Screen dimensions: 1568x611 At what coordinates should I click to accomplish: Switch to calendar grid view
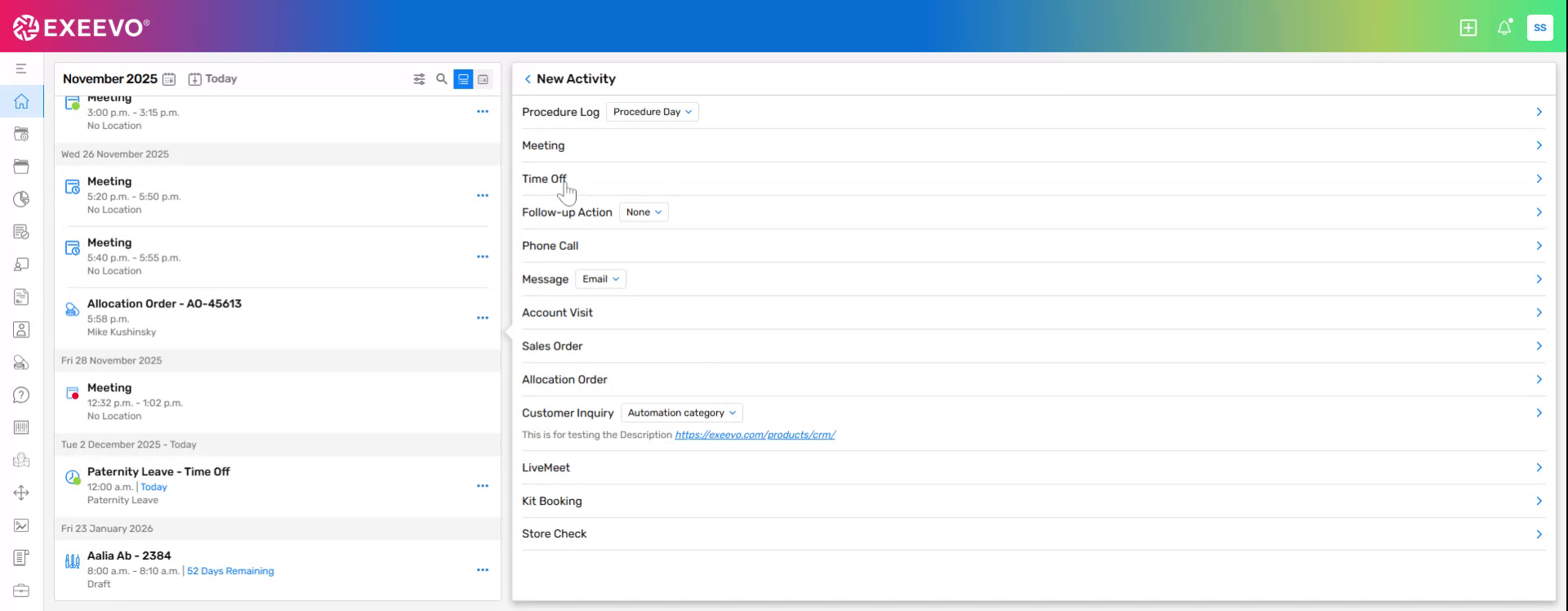483,79
